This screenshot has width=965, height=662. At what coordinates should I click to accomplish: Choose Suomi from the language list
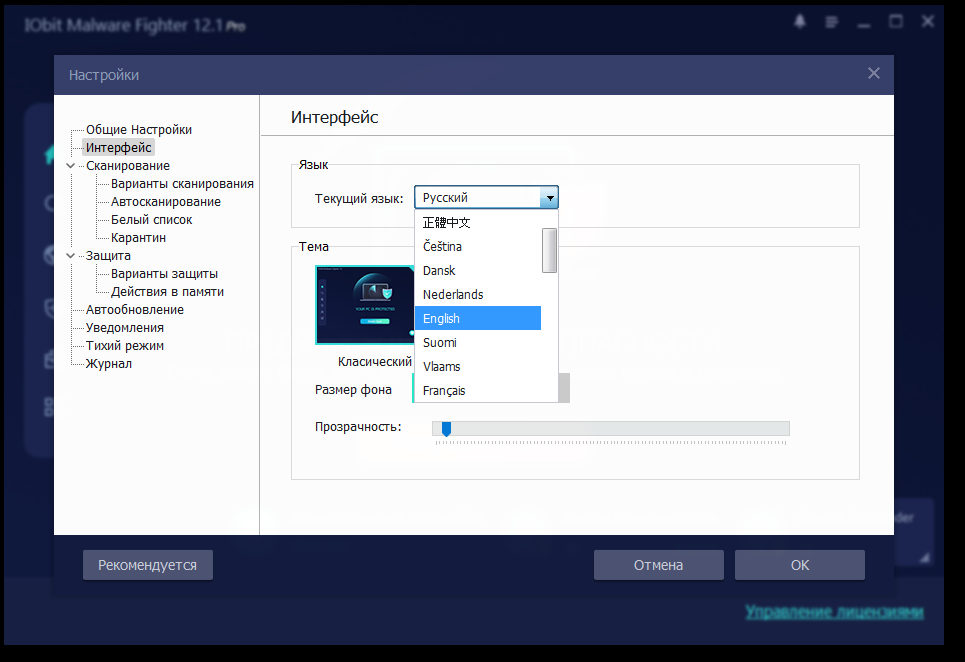coord(478,342)
